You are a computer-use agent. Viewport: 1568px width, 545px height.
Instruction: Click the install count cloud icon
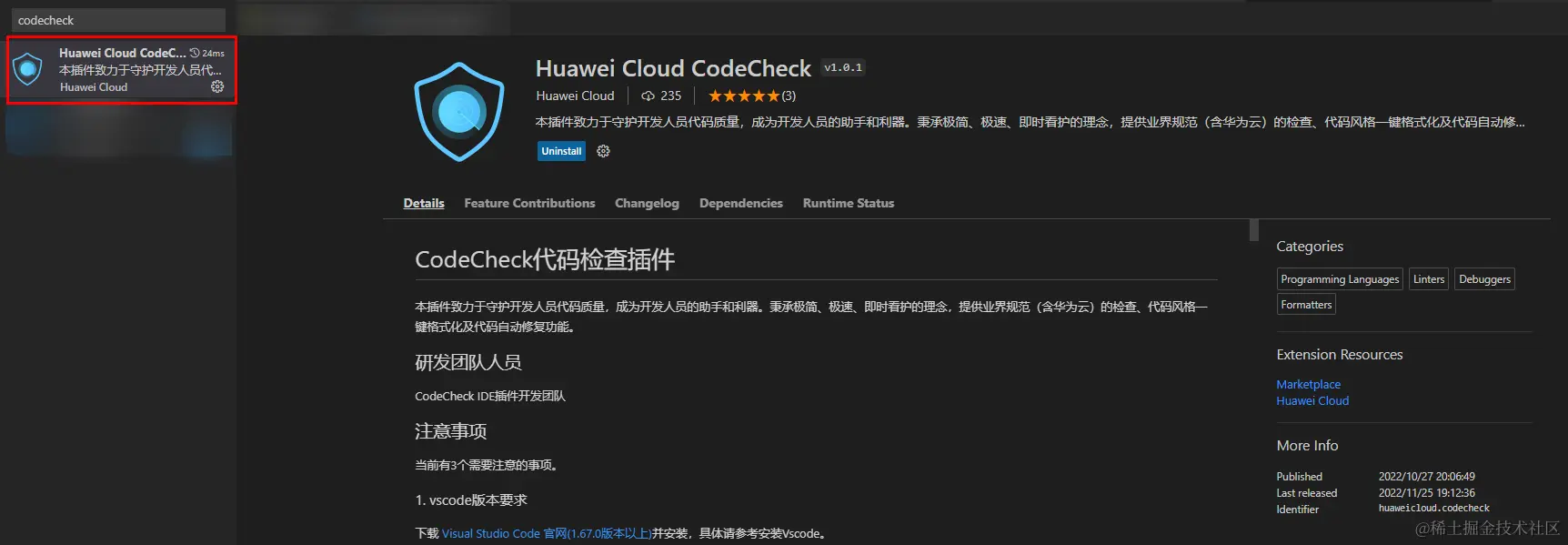point(648,96)
